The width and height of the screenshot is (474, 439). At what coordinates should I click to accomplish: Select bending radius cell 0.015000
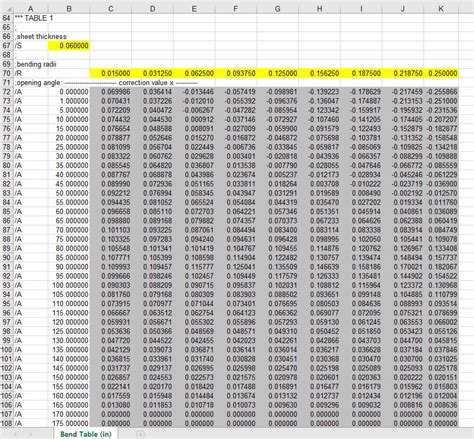click(111, 73)
